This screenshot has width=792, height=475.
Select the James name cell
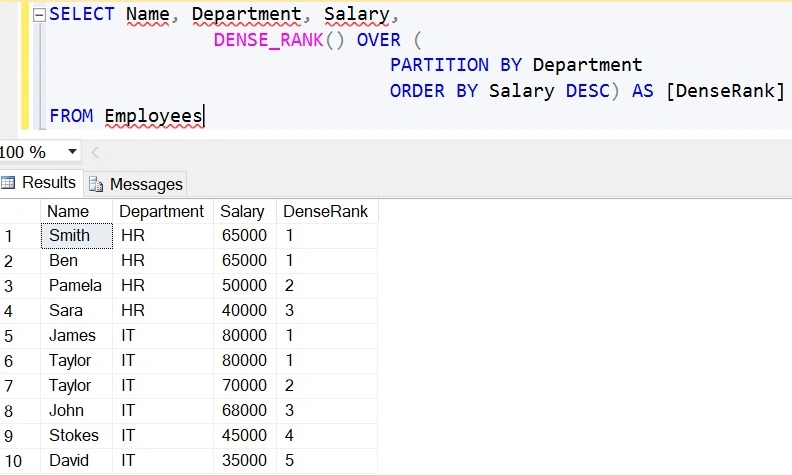(x=76, y=336)
